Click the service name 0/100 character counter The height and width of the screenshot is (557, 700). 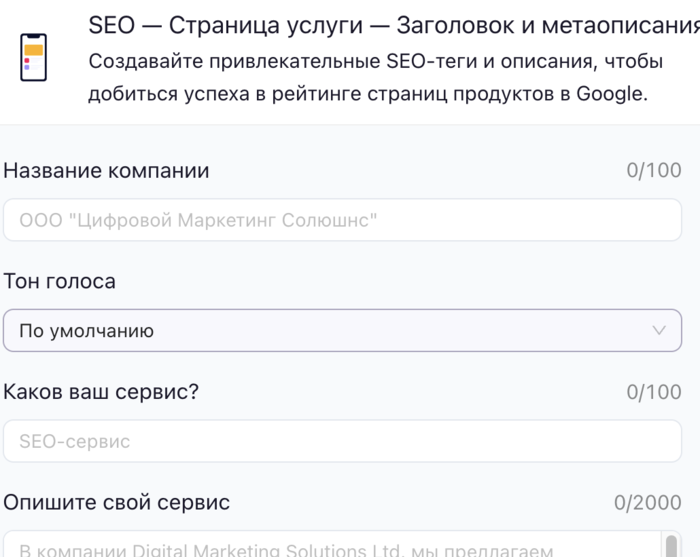(x=654, y=392)
